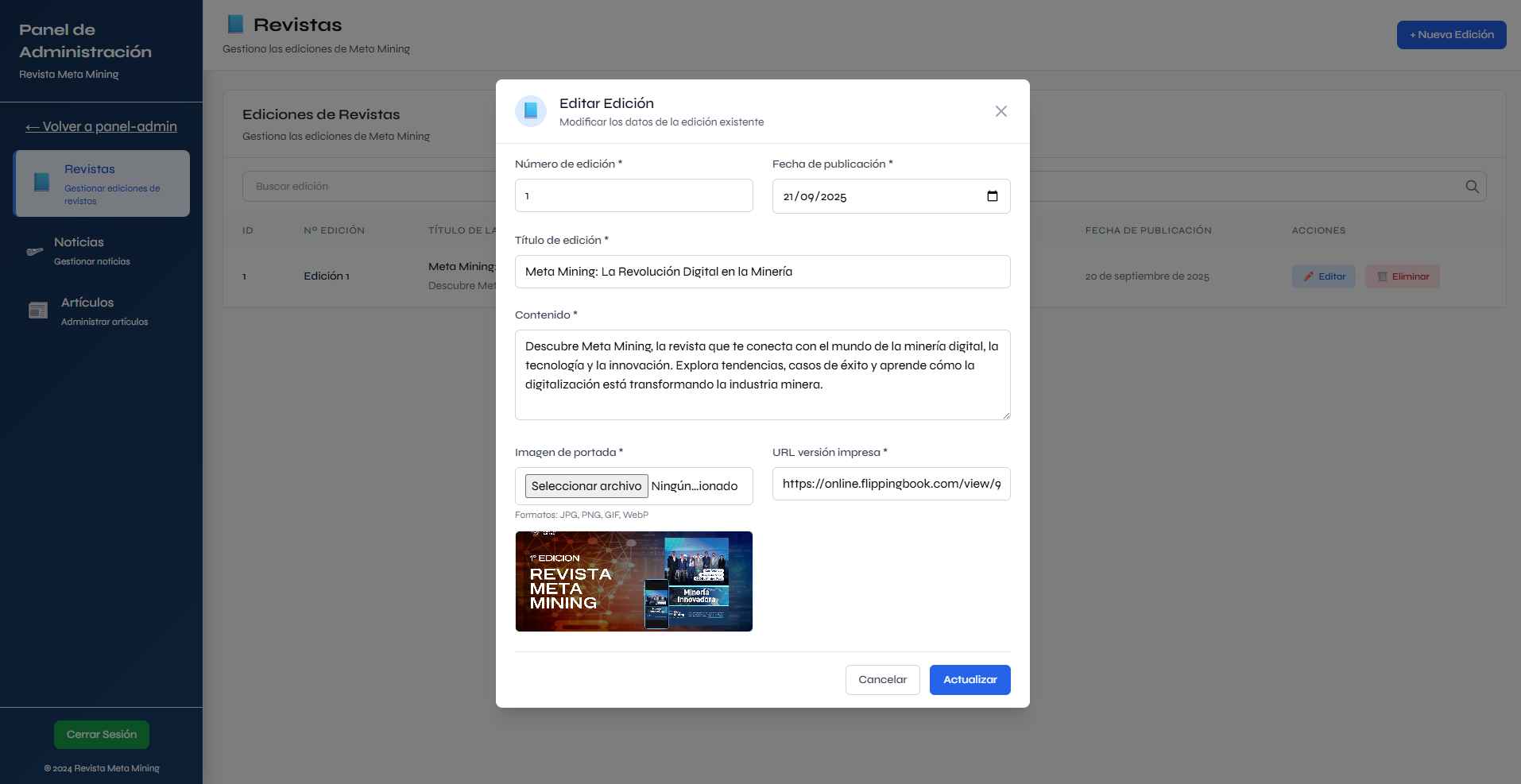Click the 'Panel de Administración' sidebar title
Image resolution: width=1521 pixels, height=784 pixels.
(85, 41)
